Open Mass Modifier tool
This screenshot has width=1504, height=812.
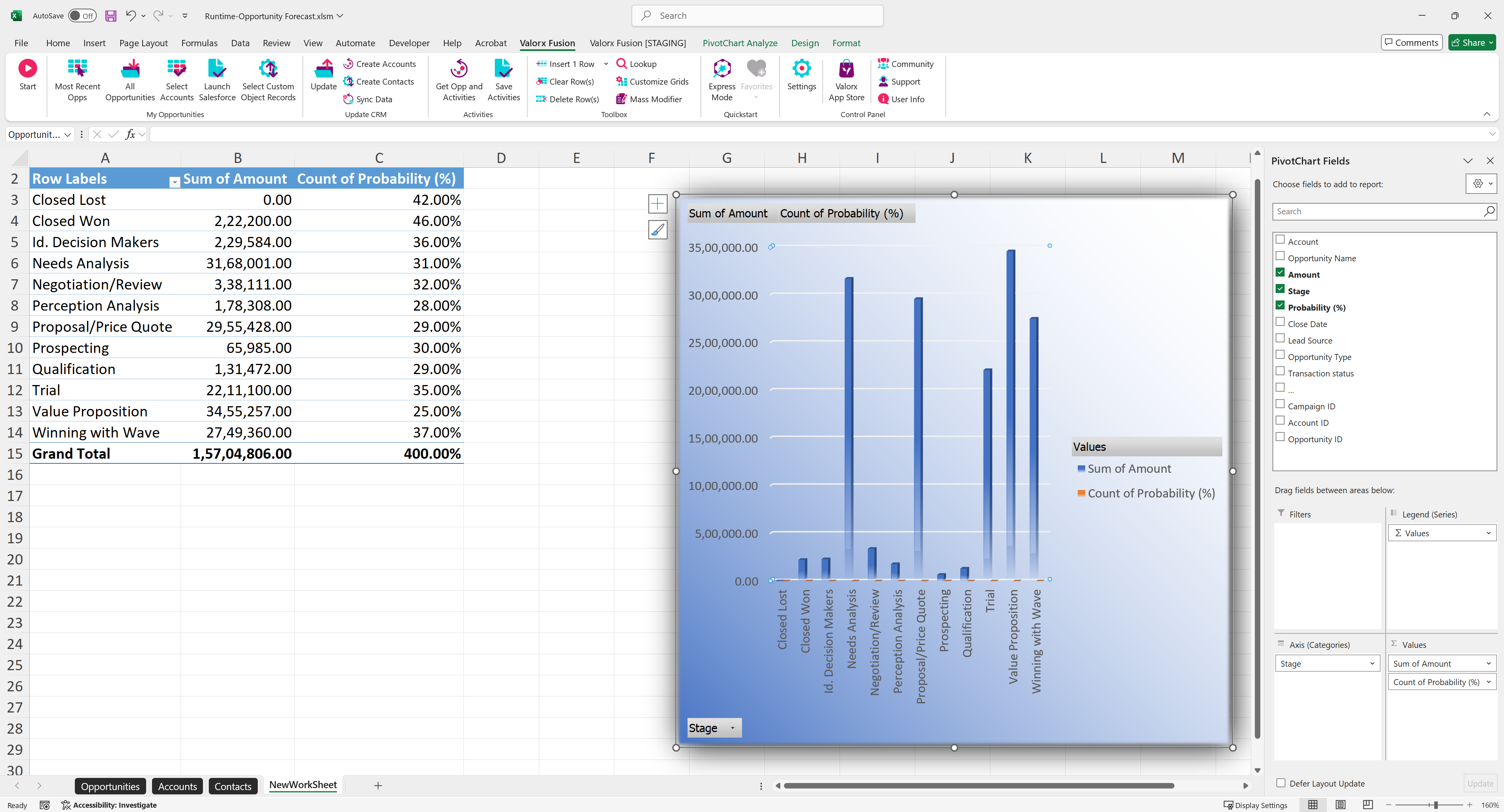[649, 99]
